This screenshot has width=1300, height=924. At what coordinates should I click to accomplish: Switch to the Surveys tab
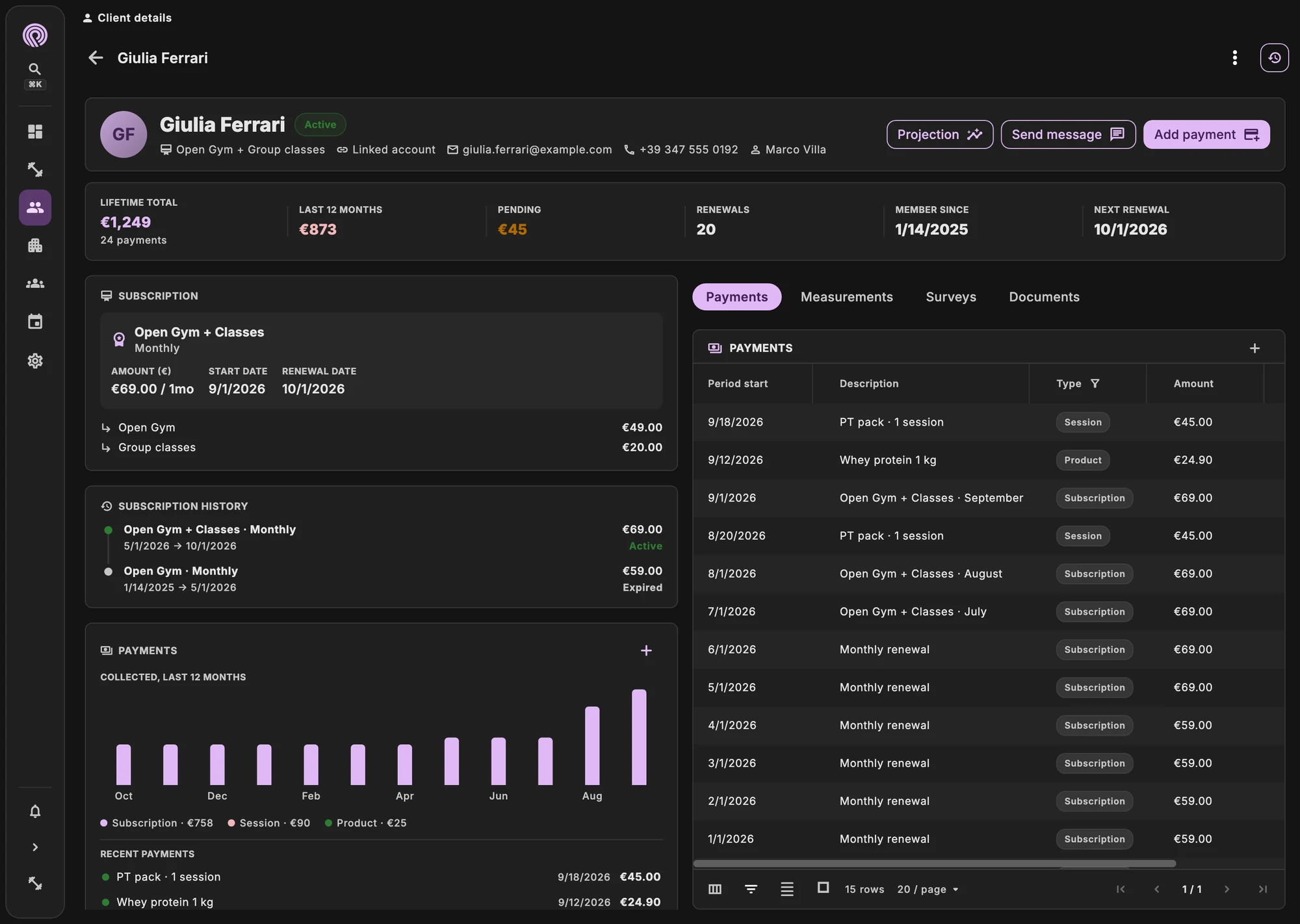[x=951, y=297]
